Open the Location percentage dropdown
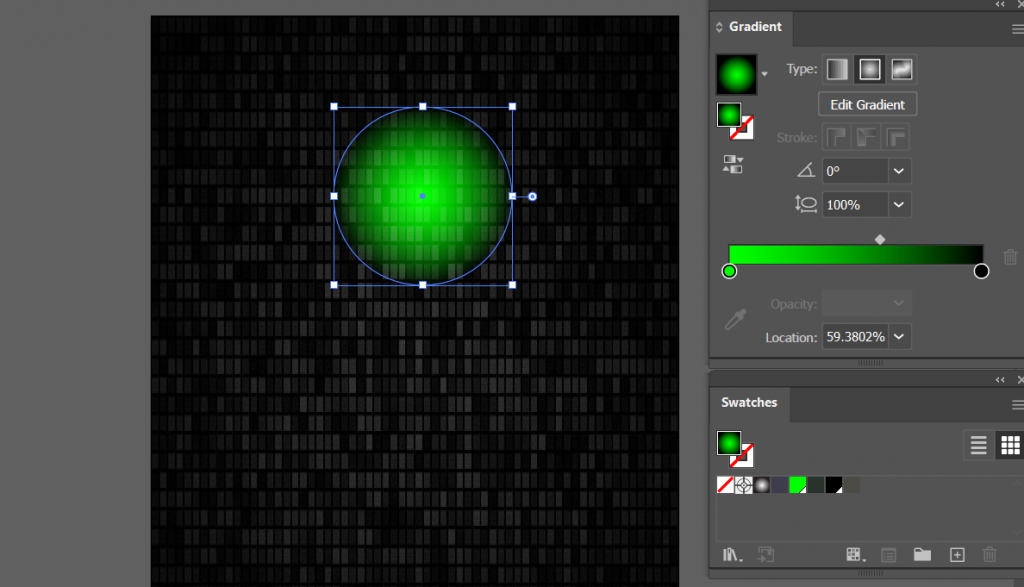This screenshot has width=1024, height=587. 897,336
